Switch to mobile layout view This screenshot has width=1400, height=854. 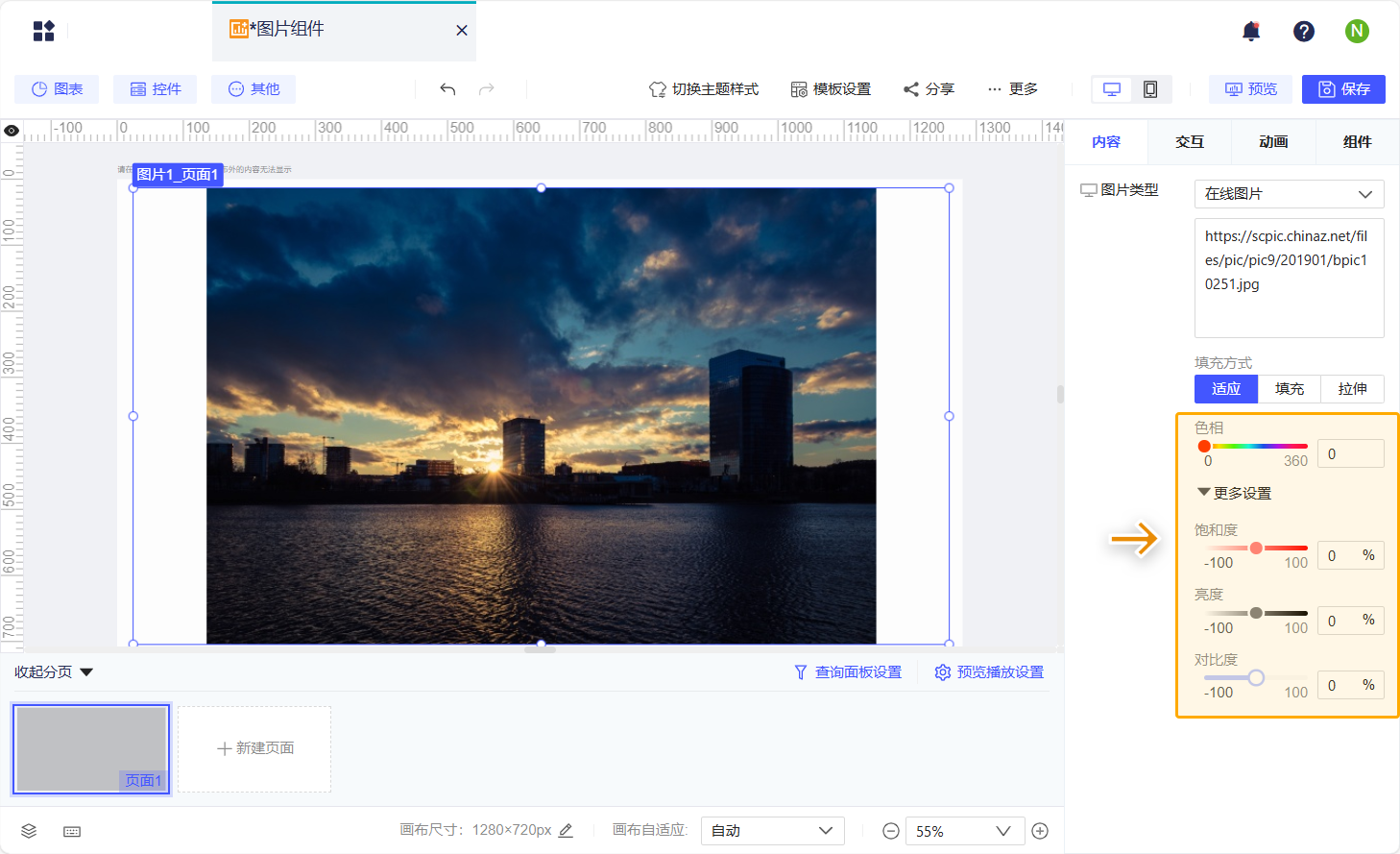click(1150, 89)
